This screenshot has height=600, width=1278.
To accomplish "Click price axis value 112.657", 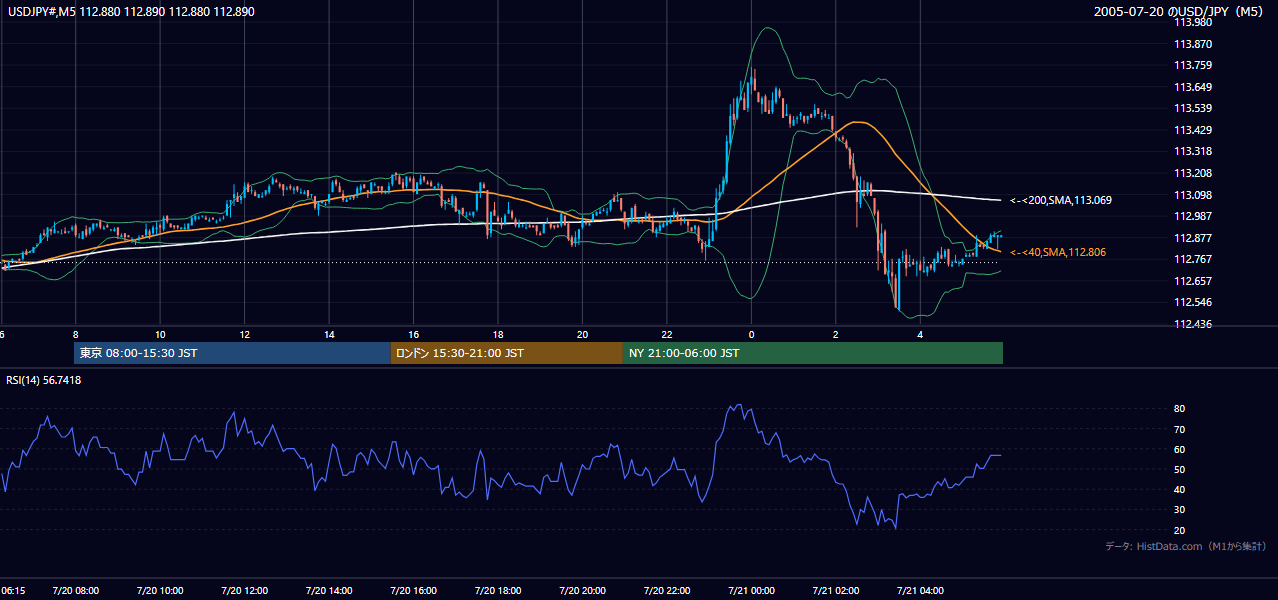I will [1193, 281].
